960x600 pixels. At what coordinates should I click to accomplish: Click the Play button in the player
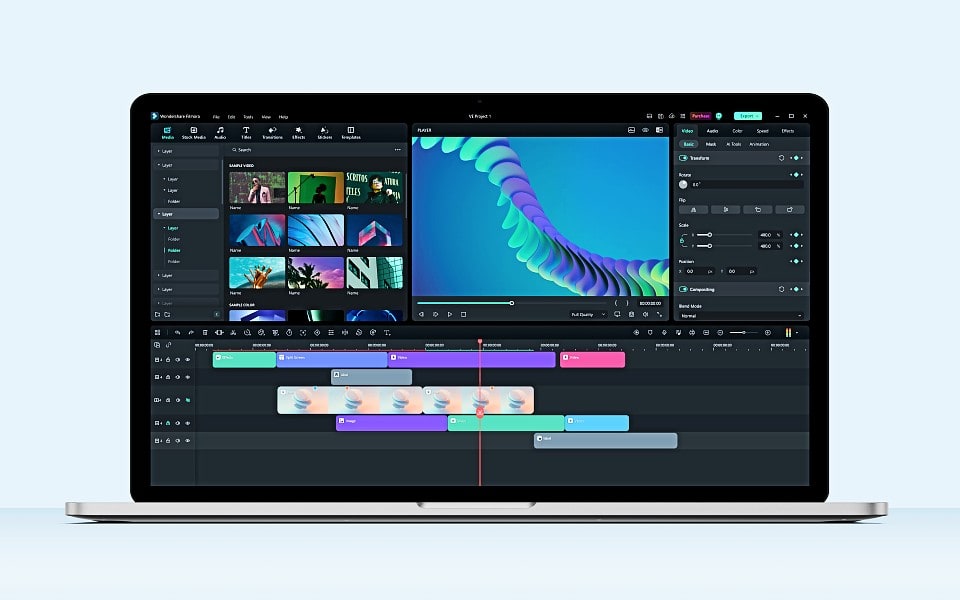(449, 314)
